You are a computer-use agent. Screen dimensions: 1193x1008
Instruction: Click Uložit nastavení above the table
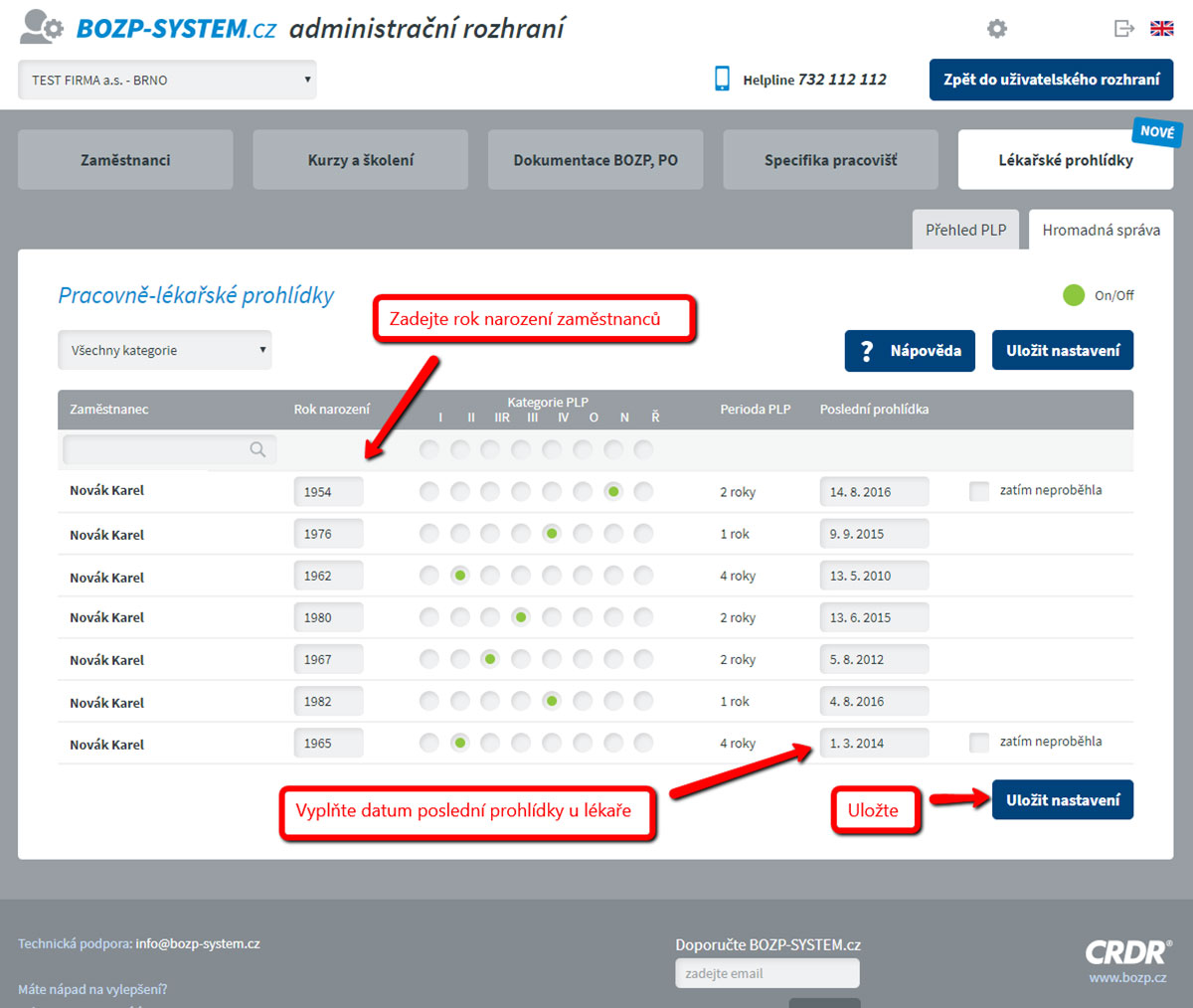[1063, 351]
